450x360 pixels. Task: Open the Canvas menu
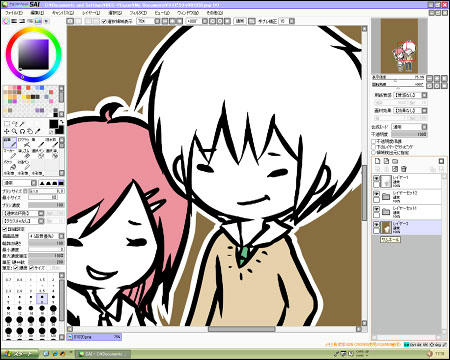coord(63,13)
